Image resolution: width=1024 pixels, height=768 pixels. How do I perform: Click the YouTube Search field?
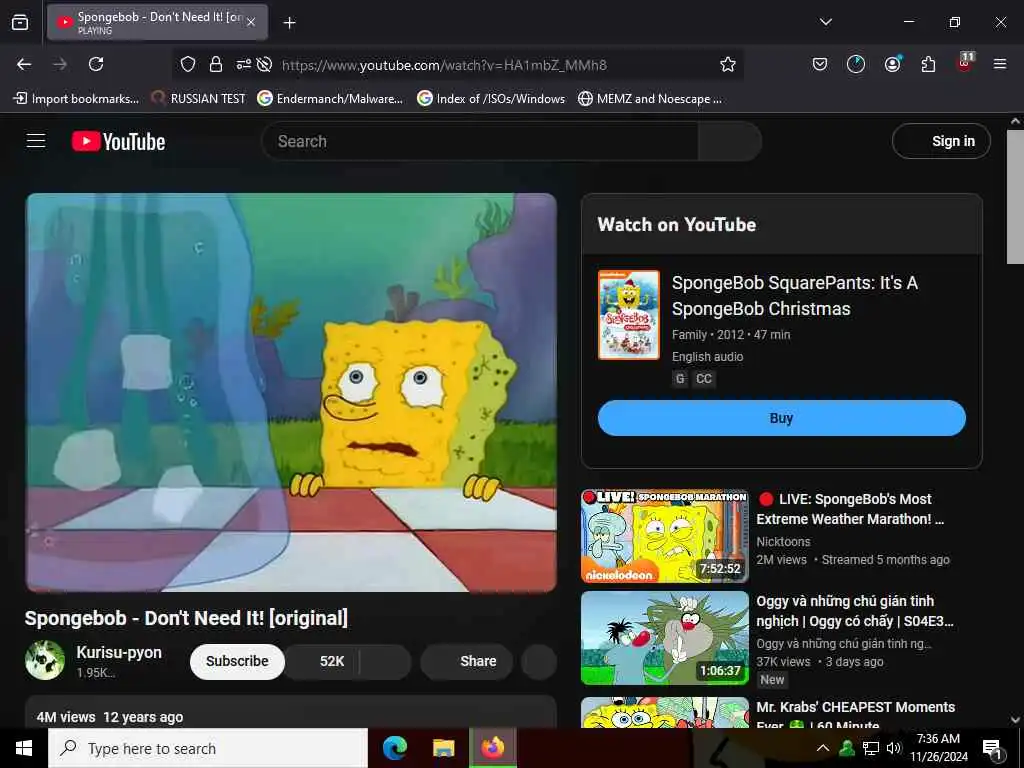(x=480, y=141)
